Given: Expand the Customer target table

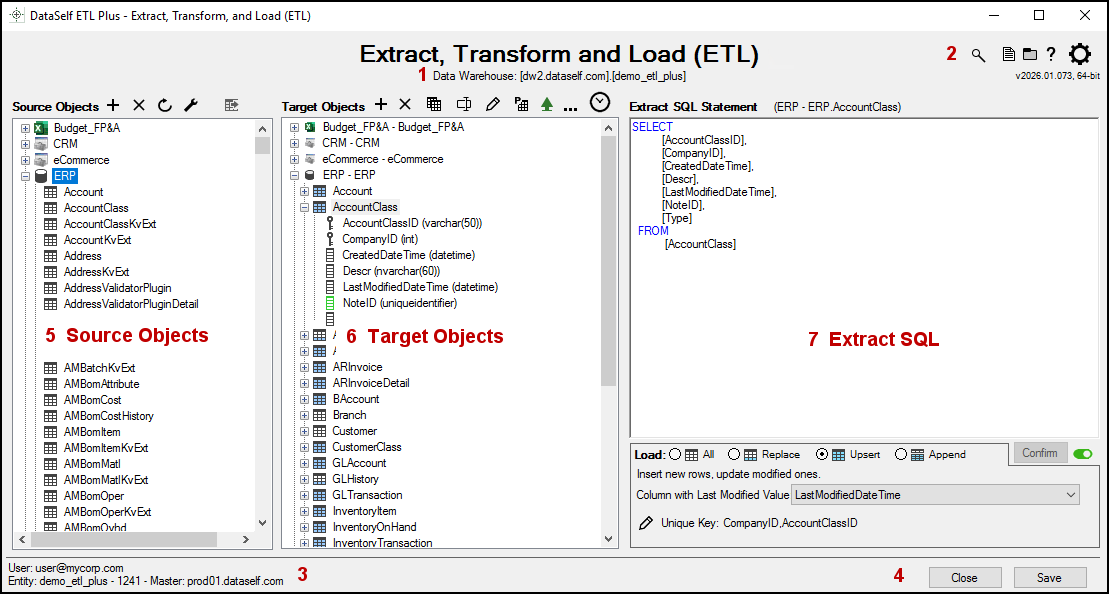Looking at the screenshot, I should pos(305,431).
